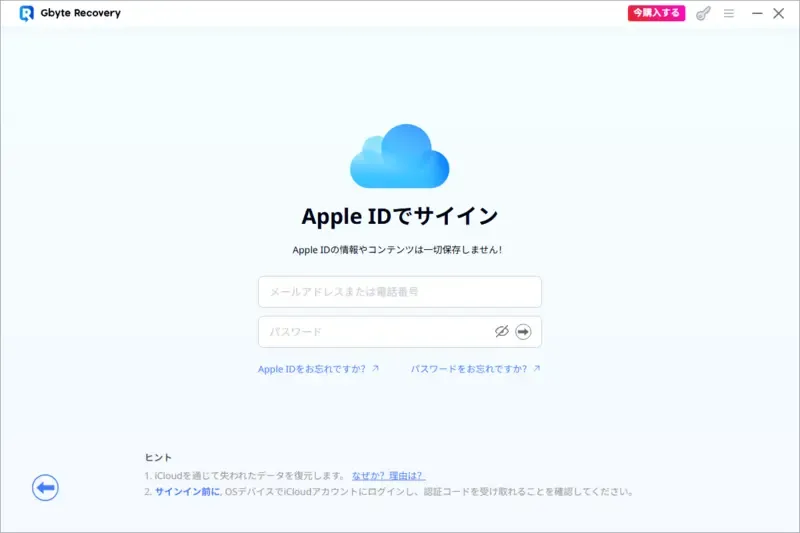Open the パスワードをお忘れですか link
Screen dimensions: 800x533
click(x=476, y=369)
